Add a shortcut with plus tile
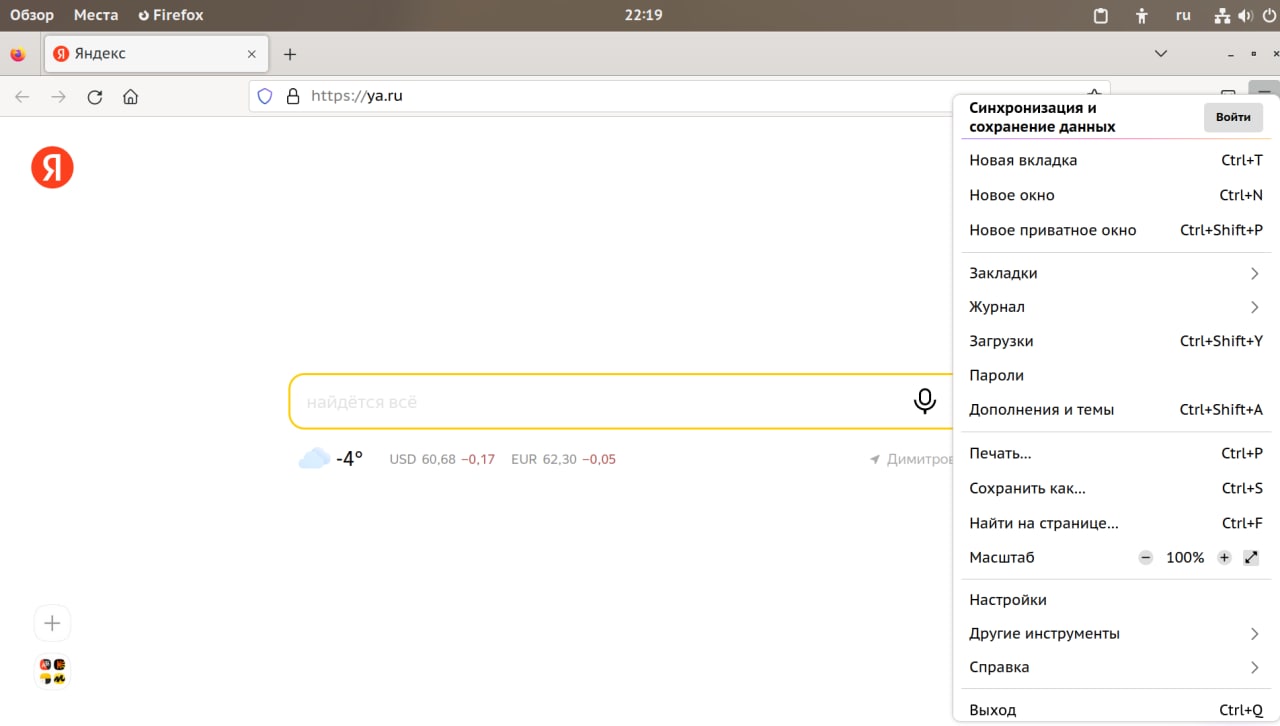Viewport: 1280px width, 726px height. pos(53,623)
